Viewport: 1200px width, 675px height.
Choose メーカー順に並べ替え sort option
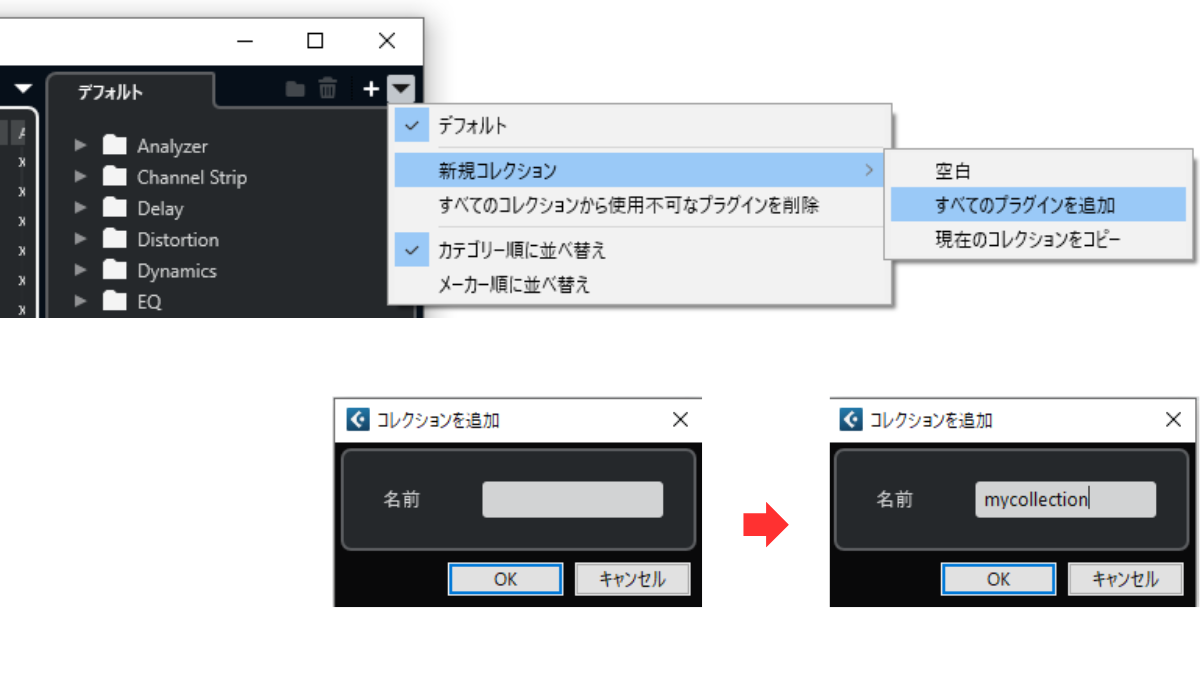514,285
